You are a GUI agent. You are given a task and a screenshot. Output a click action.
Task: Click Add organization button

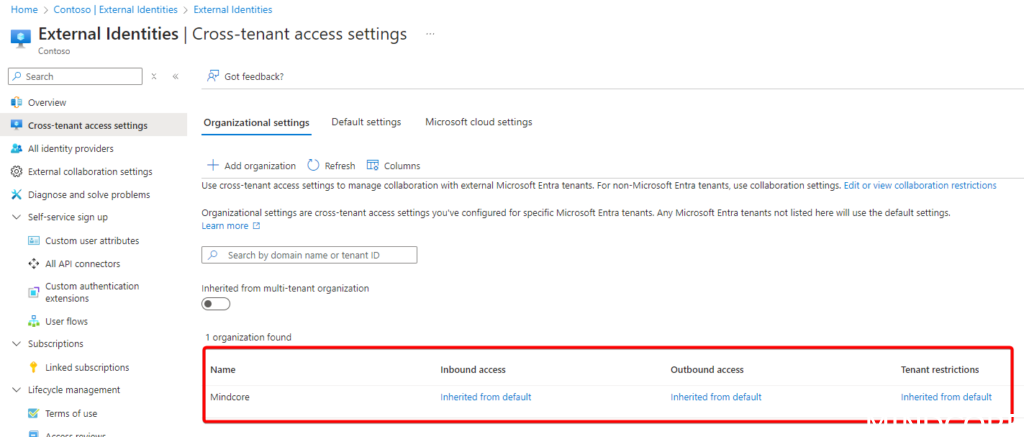point(251,166)
